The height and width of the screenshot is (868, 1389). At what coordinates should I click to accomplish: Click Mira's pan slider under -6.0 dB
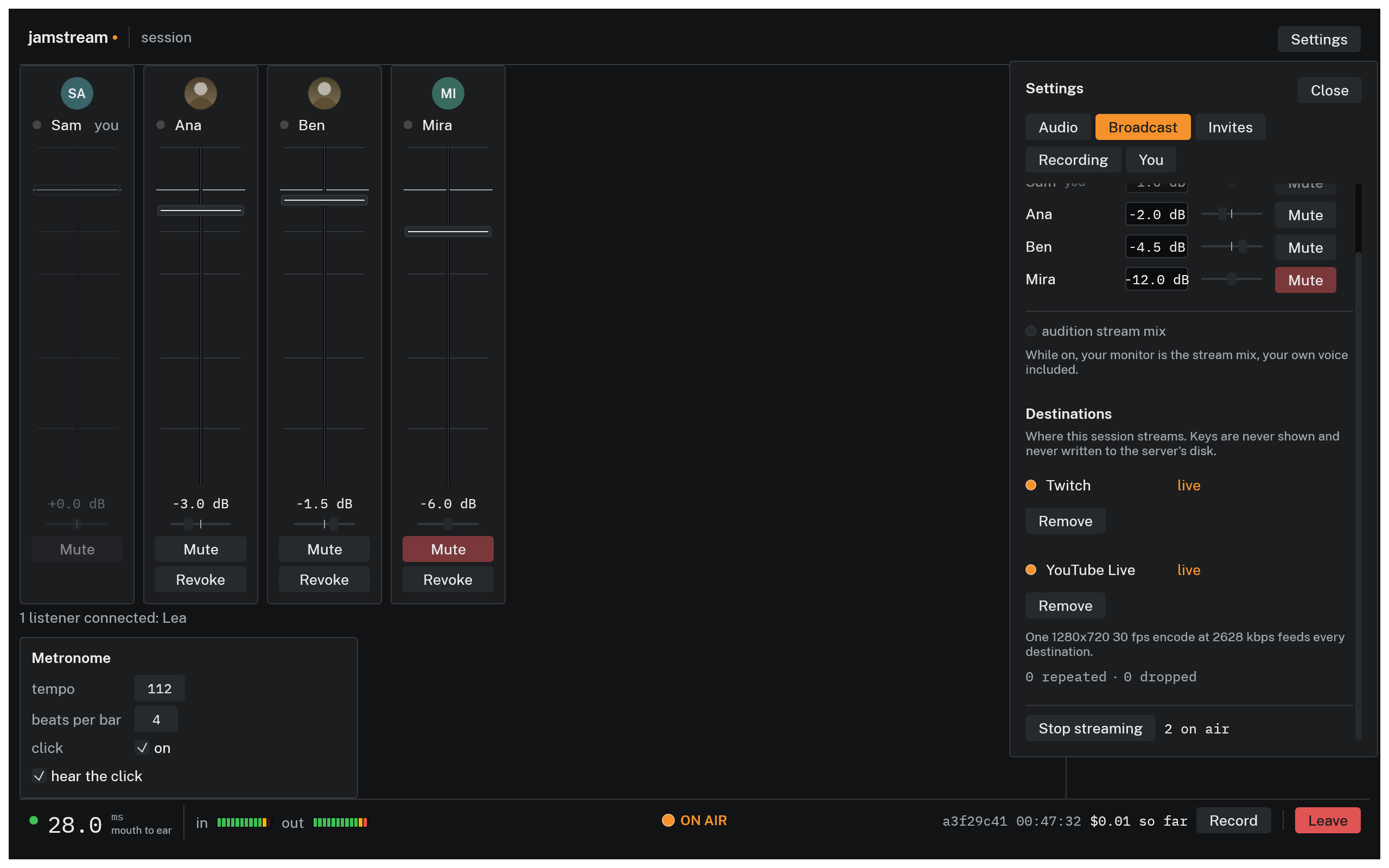(x=448, y=524)
